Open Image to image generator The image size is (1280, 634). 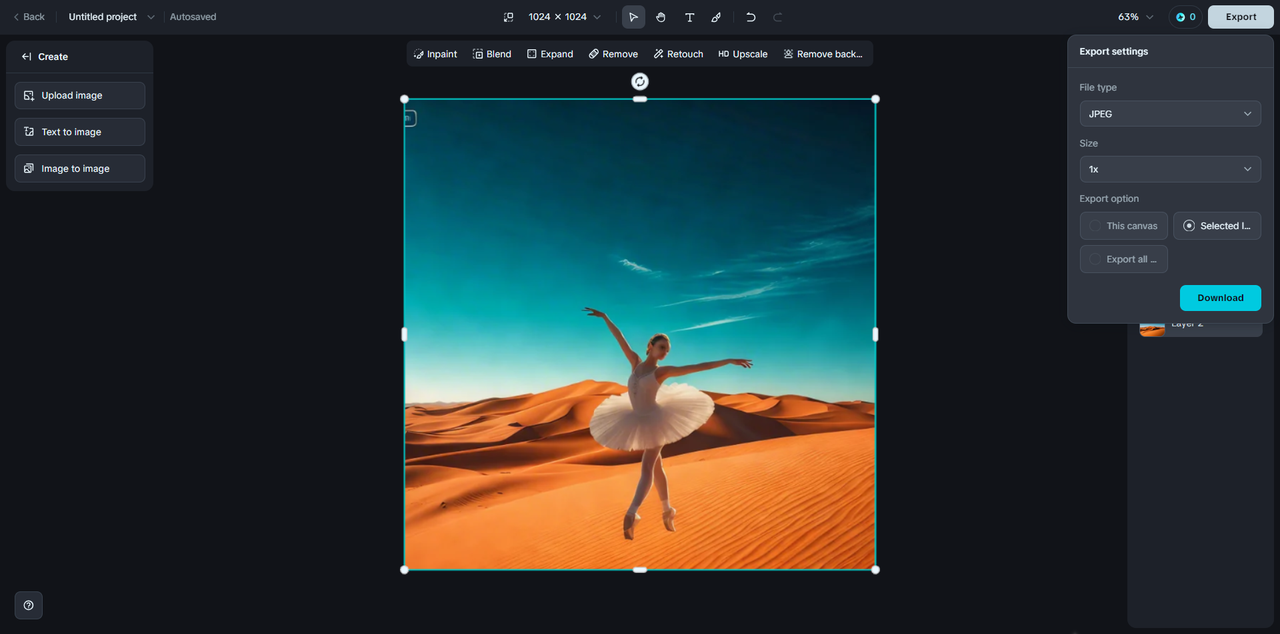(x=80, y=169)
